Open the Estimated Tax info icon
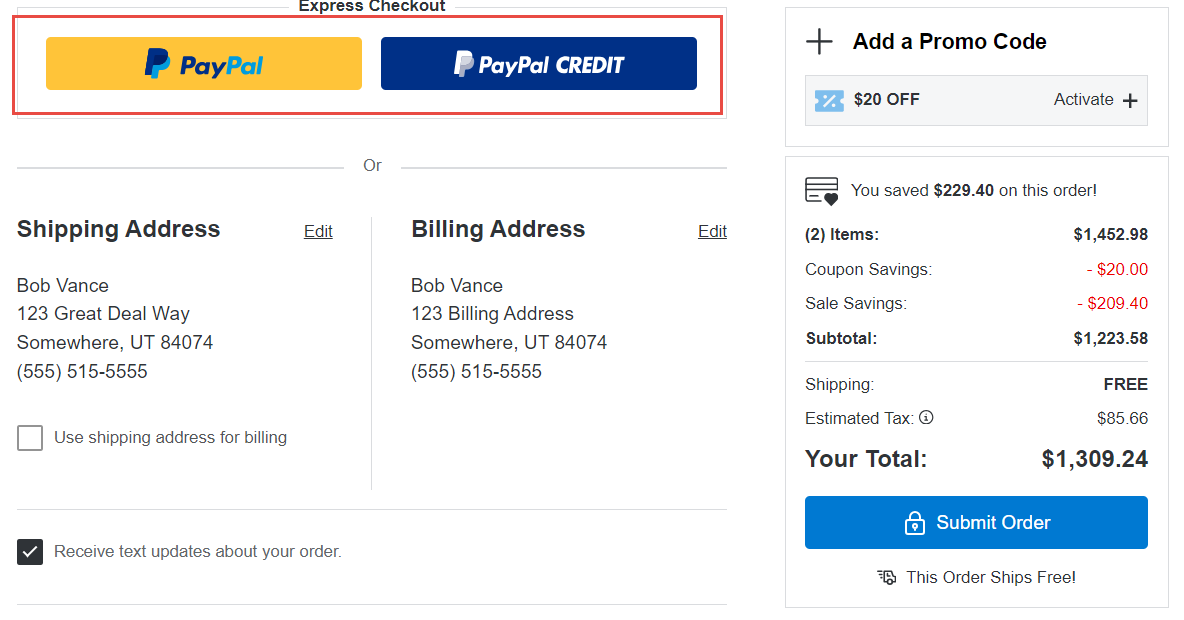1184x620 pixels. click(x=926, y=417)
